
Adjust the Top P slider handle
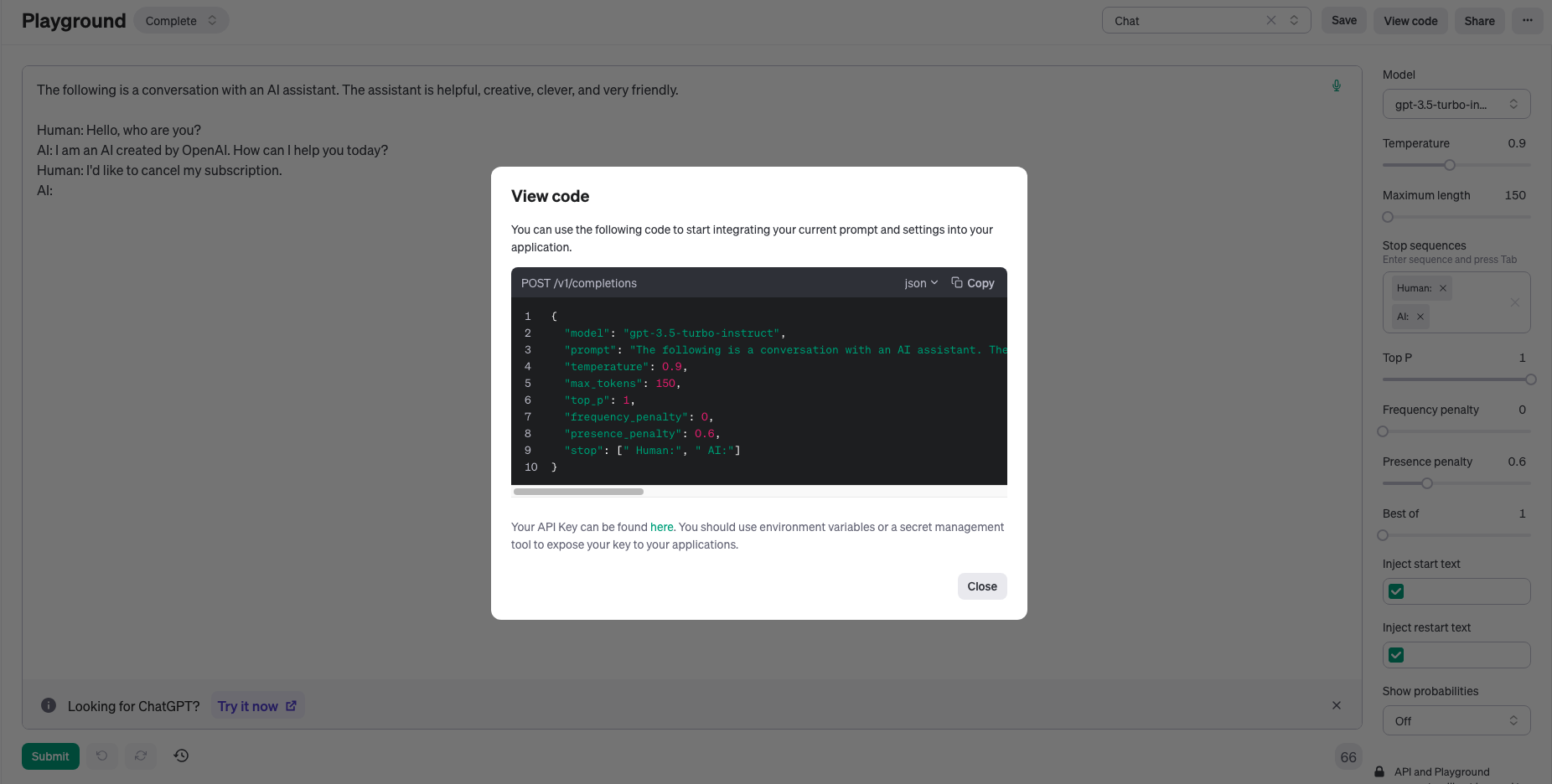coord(1531,379)
